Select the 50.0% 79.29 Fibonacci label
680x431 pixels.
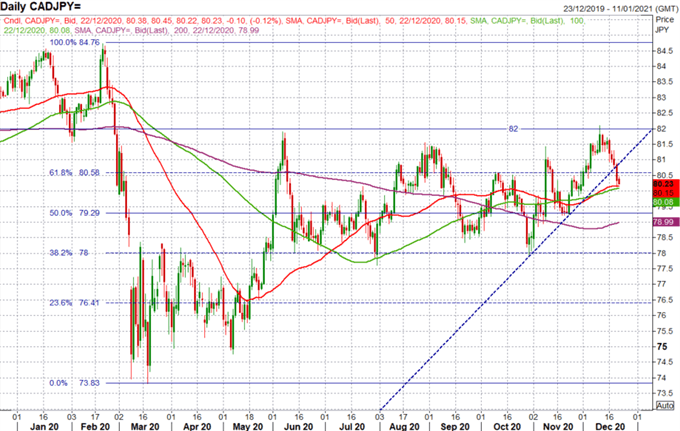74,213
